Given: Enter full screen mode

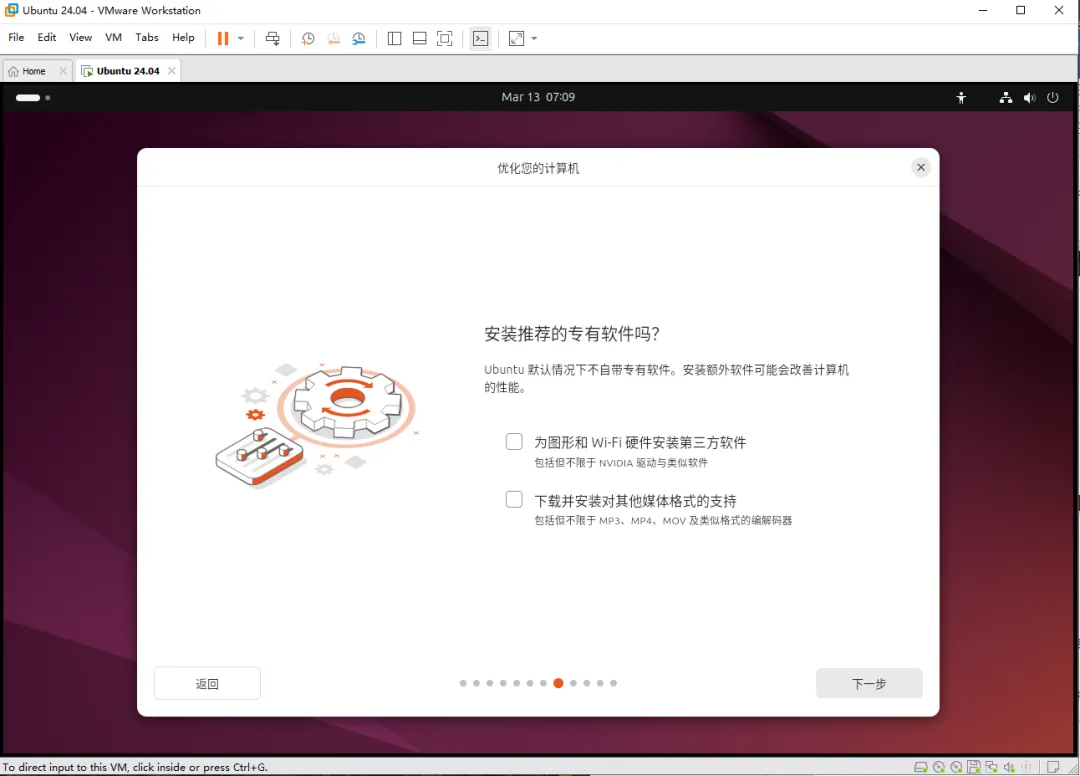Looking at the screenshot, I should [x=445, y=39].
